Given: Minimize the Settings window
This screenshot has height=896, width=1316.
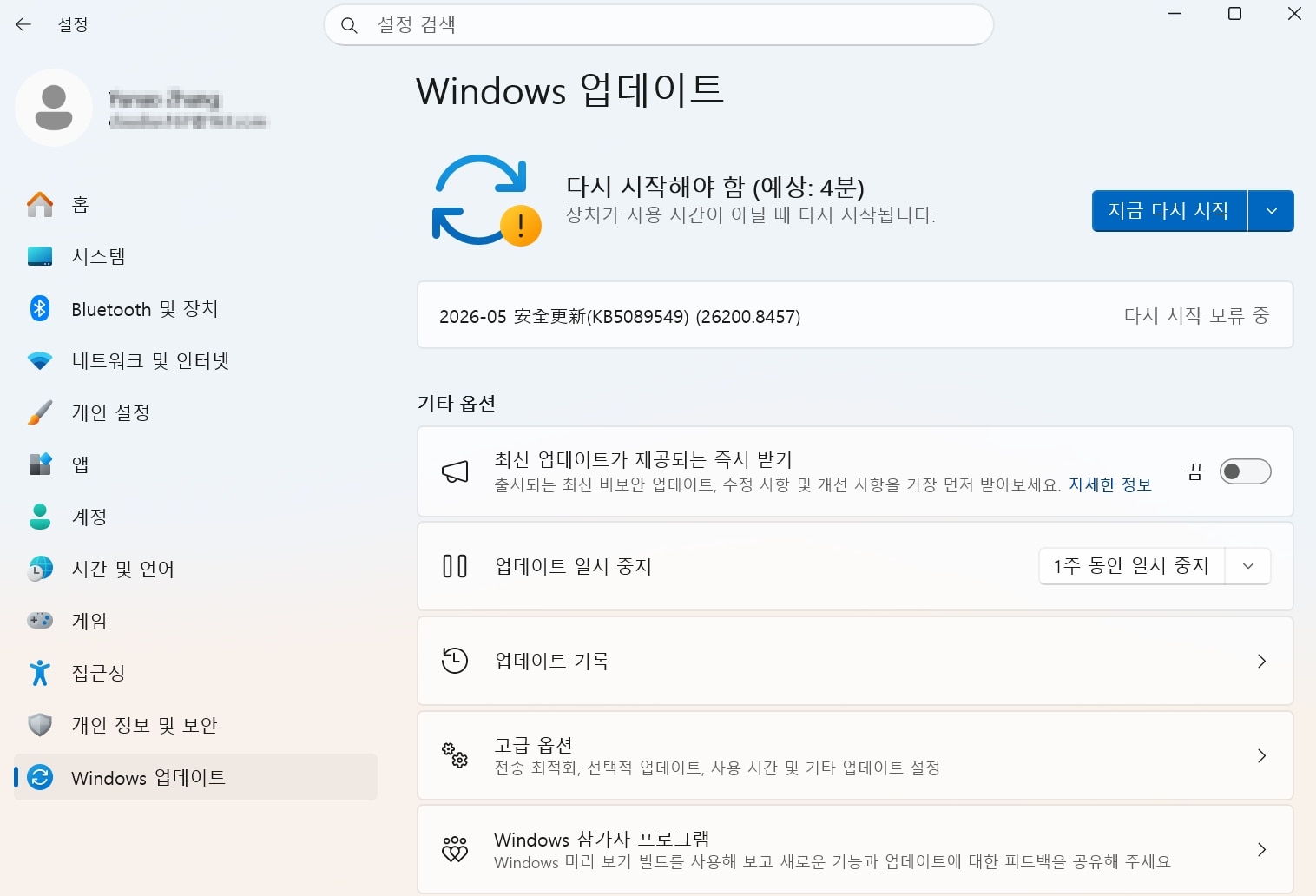Looking at the screenshot, I should (x=1175, y=14).
